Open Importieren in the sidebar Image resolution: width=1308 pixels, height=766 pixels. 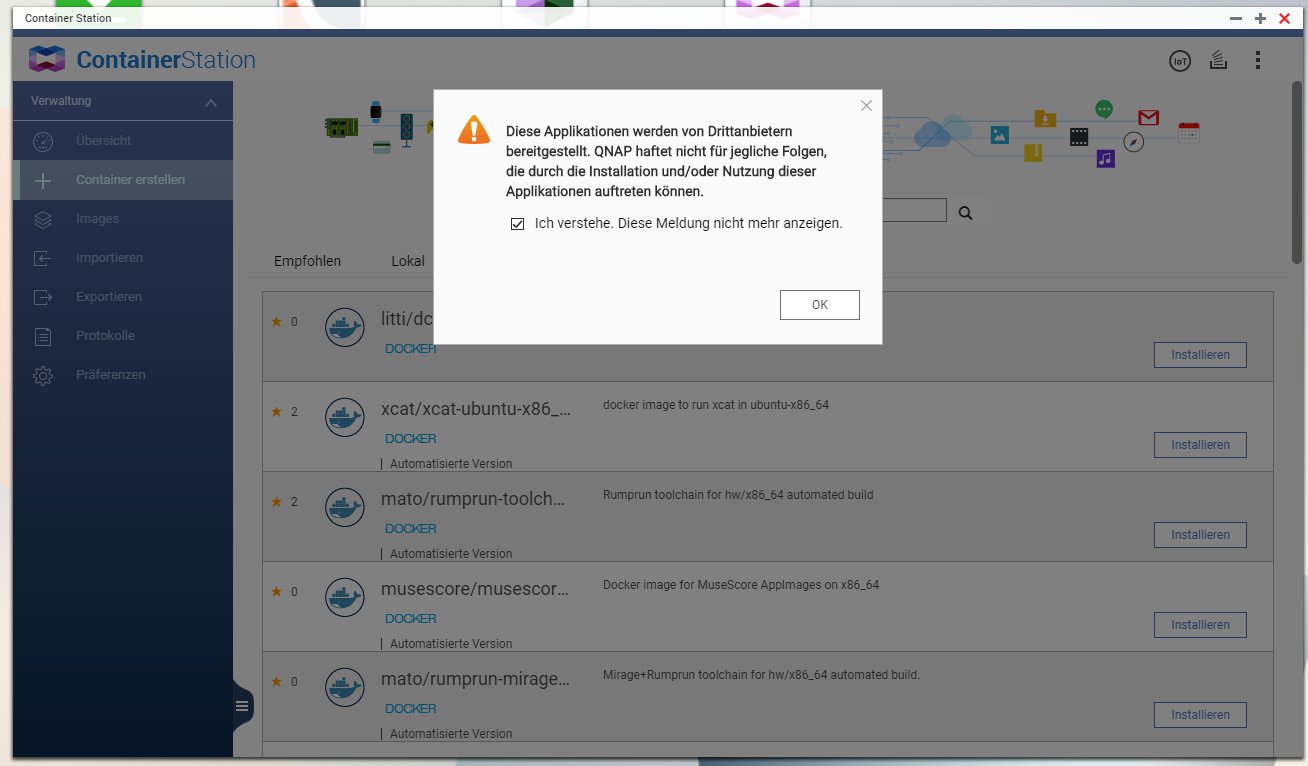coord(123,258)
